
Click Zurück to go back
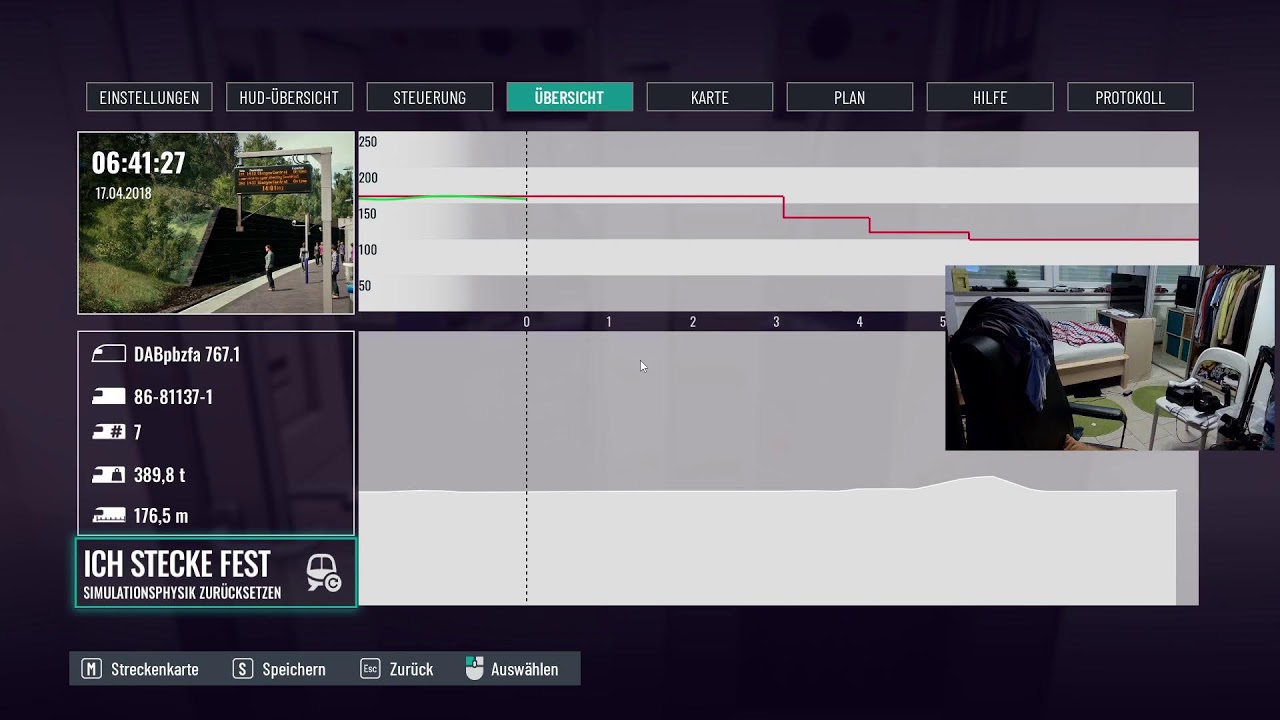pyautogui.click(x=412, y=669)
